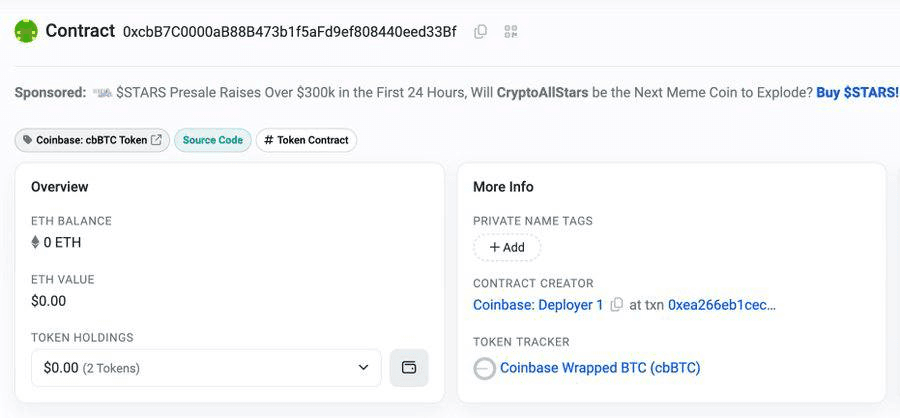Click the contract address text
900x418 pixels.
pos(290,32)
